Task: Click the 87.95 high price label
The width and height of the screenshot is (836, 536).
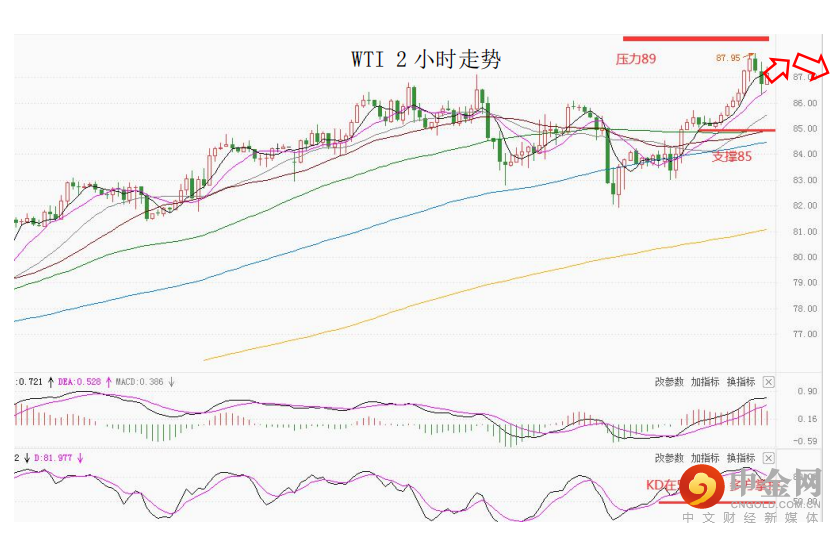Action: (728, 58)
